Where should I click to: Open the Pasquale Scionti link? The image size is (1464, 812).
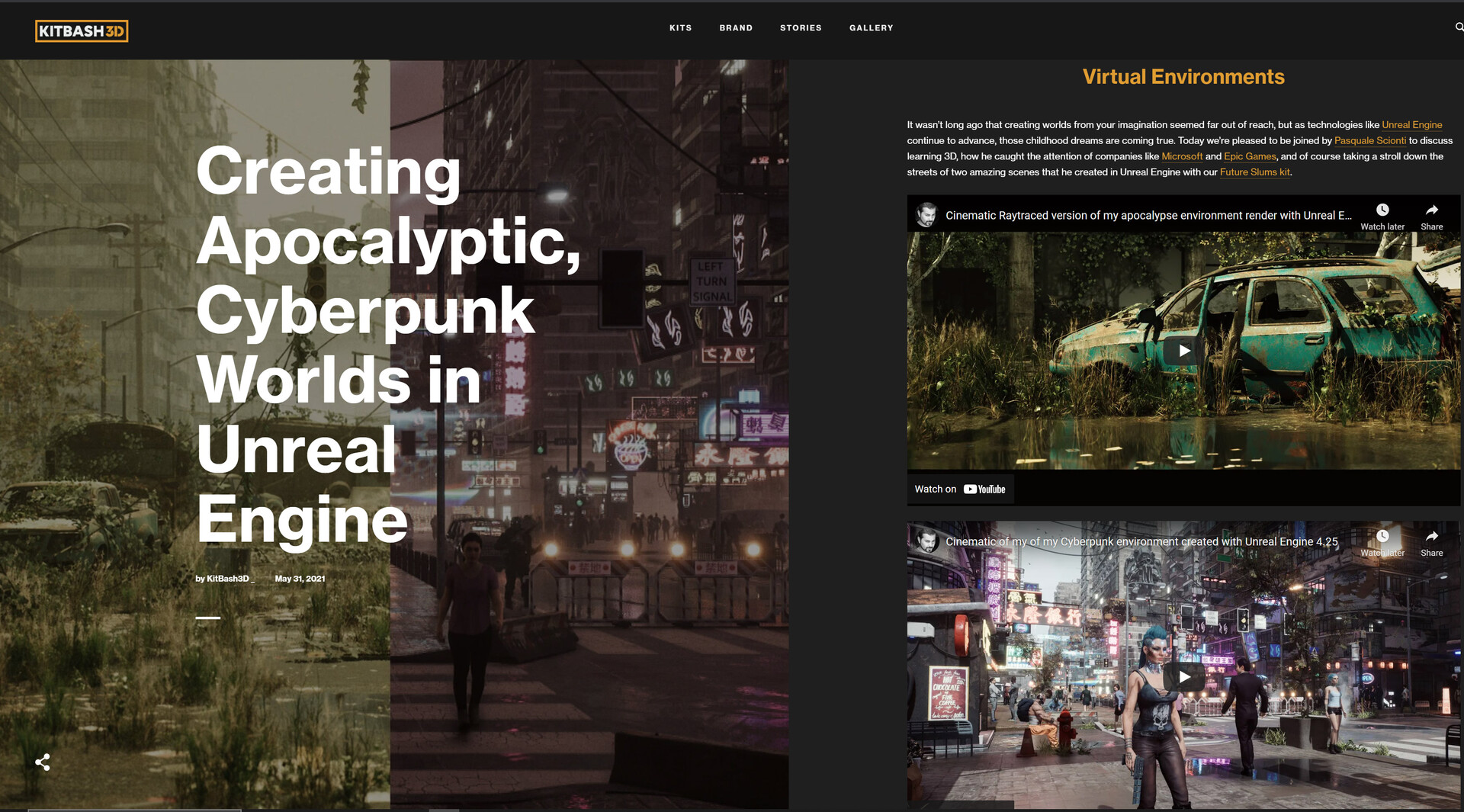(1370, 140)
